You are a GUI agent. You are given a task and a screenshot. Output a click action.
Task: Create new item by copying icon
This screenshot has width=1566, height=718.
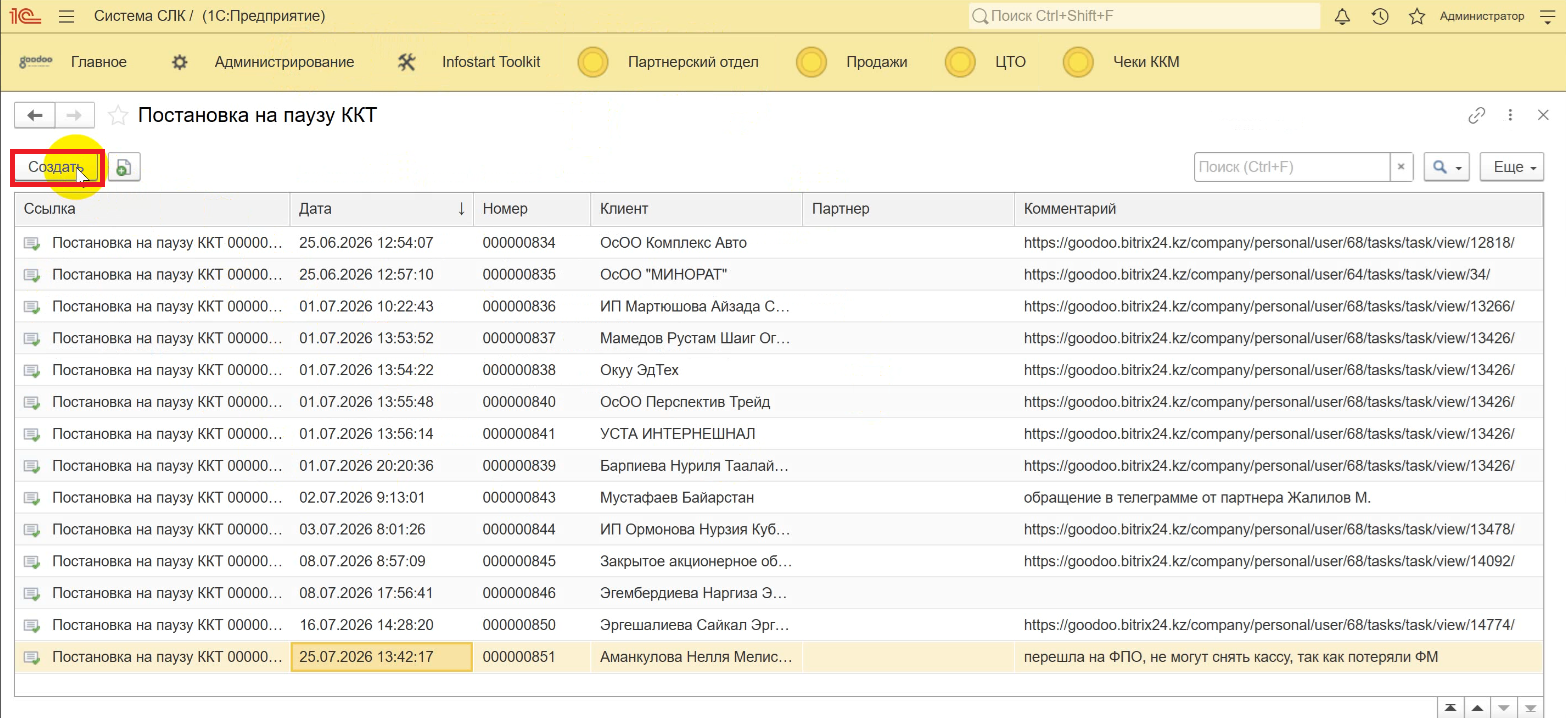click(x=124, y=167)
